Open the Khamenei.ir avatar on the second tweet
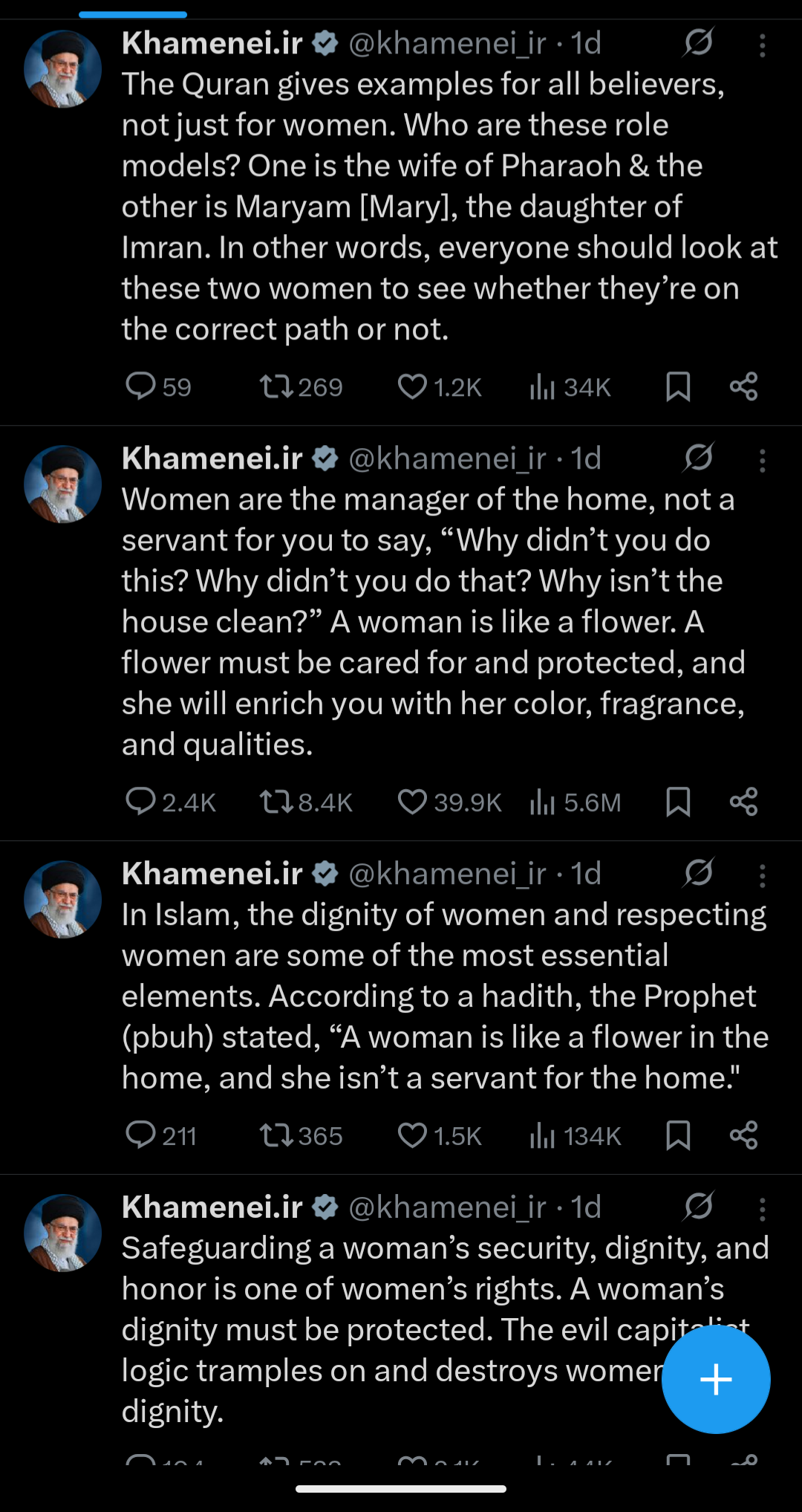 click(x=63, y=484)
